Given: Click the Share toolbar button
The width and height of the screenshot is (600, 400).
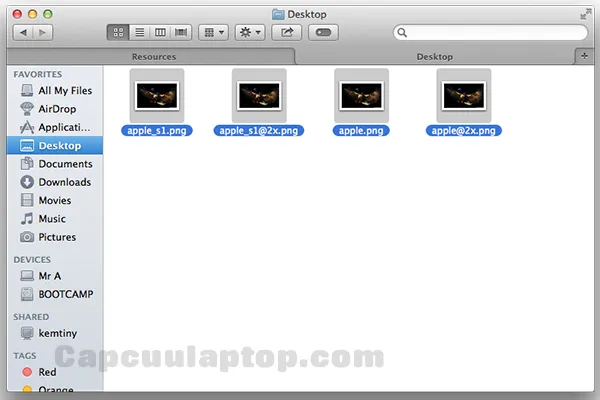Looking at the screenshot, I should [287, 33].
